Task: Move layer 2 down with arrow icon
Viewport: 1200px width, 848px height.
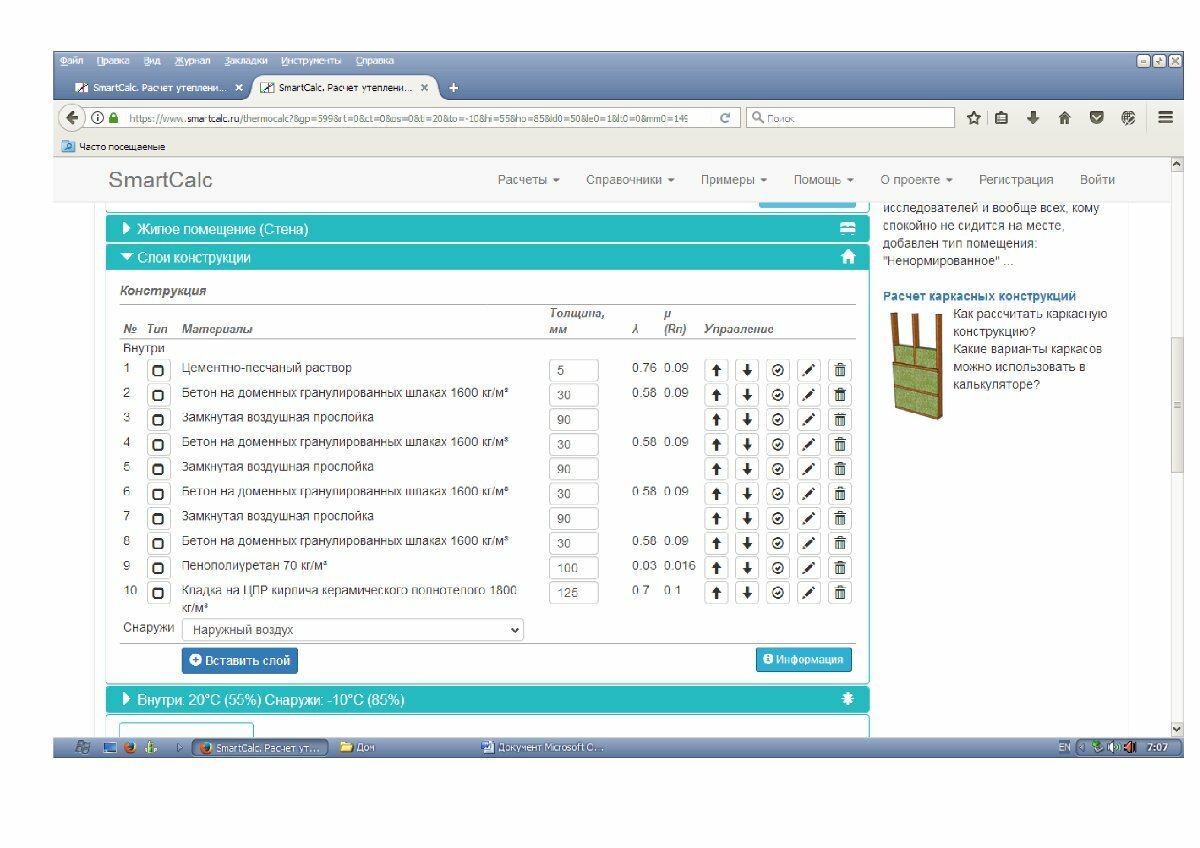Action: (747, 395)
